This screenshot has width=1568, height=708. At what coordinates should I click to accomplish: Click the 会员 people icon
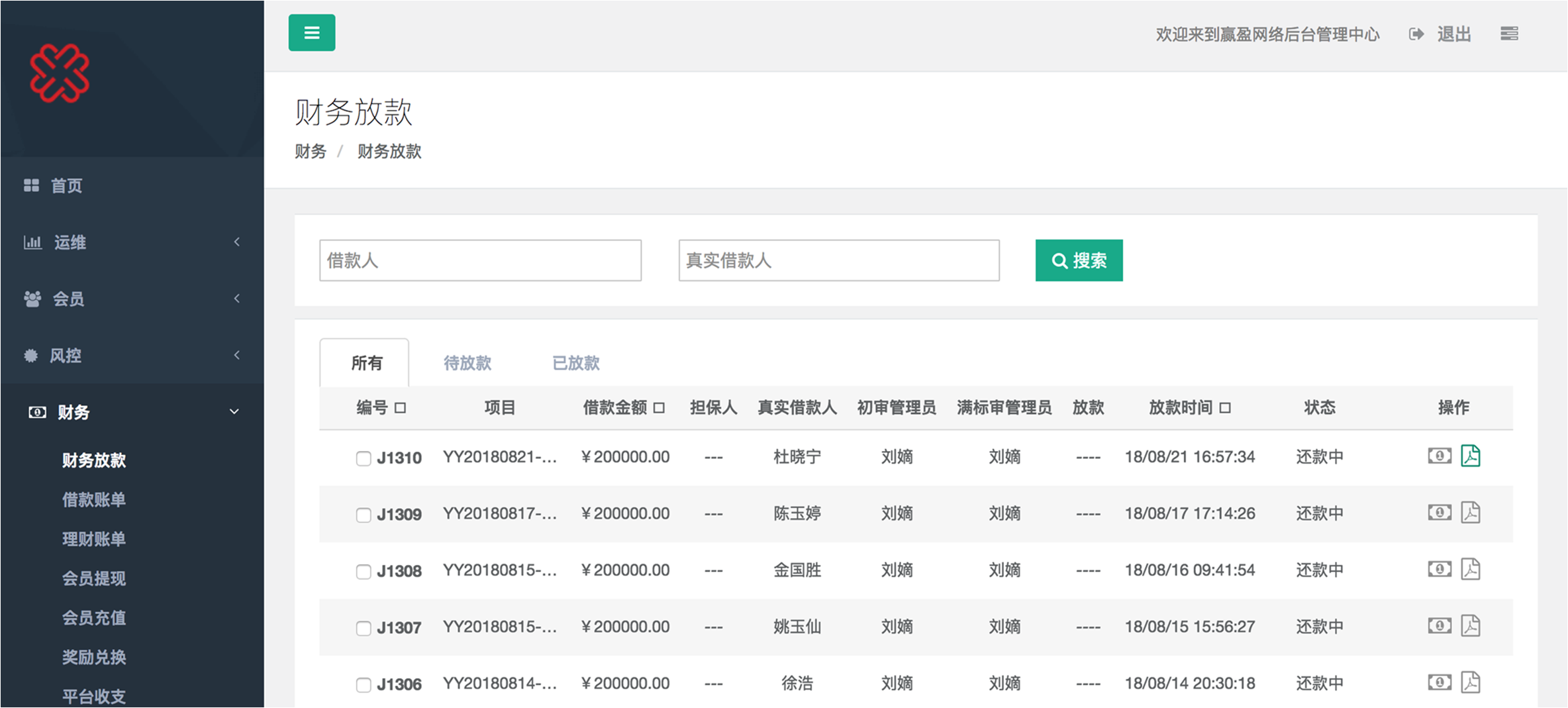tap(32, 299)
